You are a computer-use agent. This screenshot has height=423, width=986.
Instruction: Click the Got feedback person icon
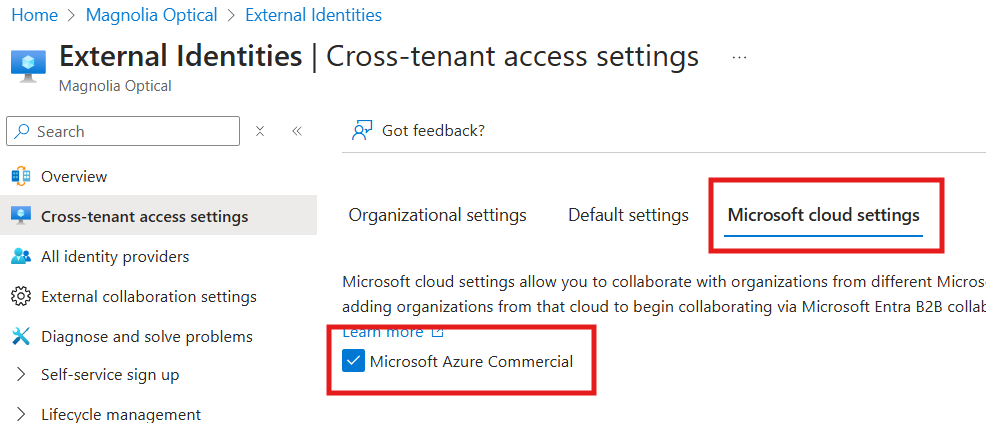point(362,131)
